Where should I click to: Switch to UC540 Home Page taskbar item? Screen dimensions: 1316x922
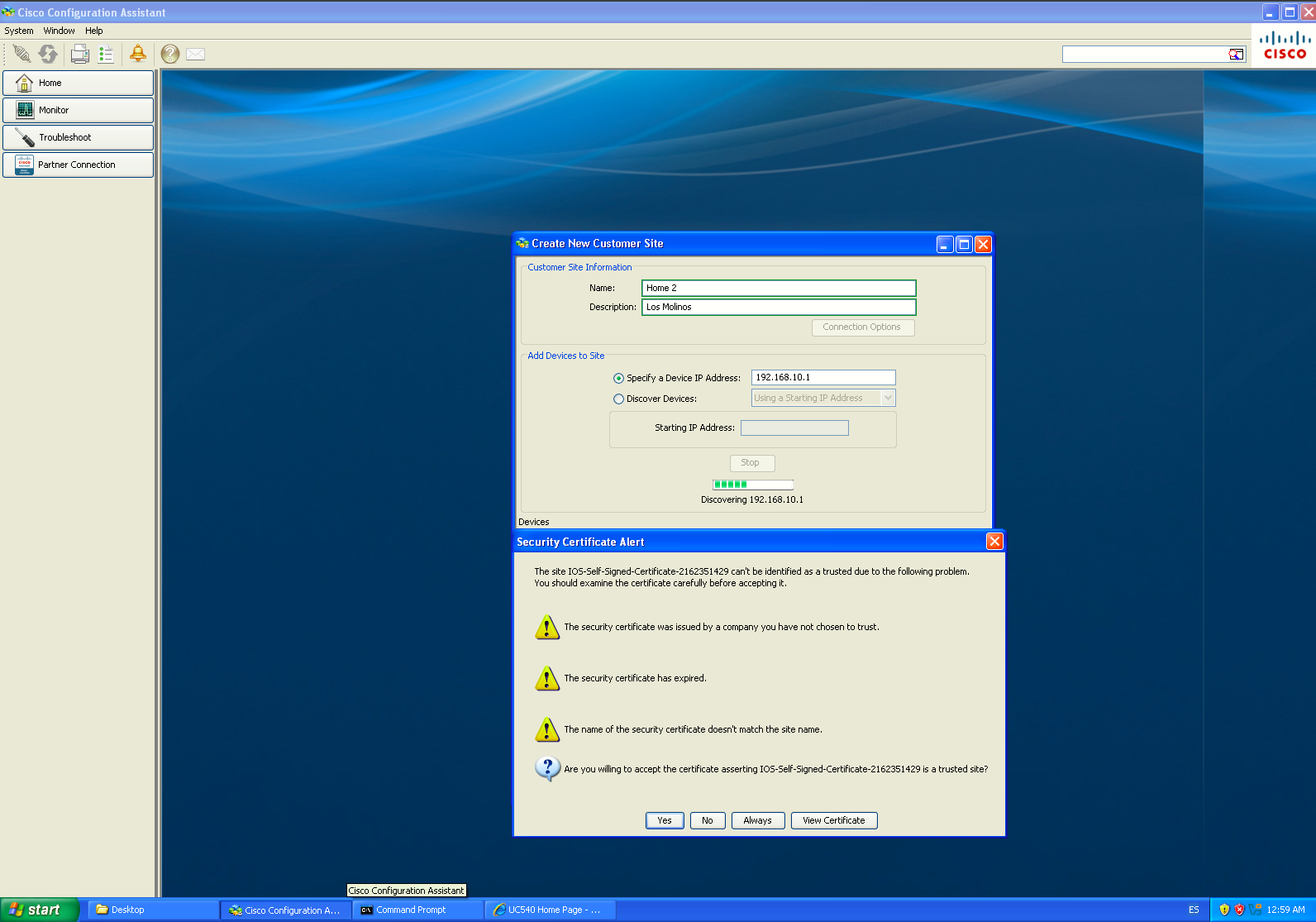click(x=551, y=910)
